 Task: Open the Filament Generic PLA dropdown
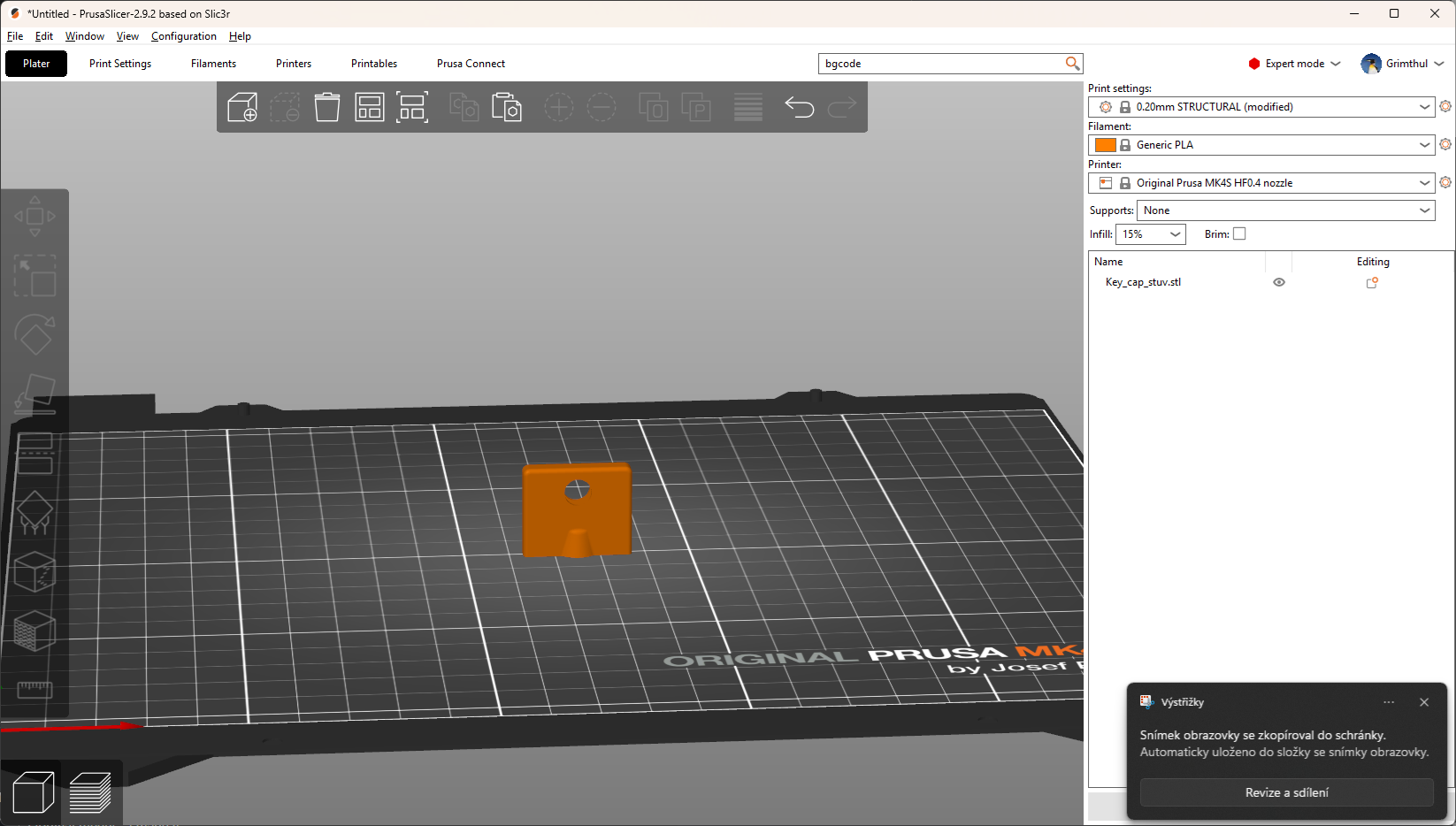1261,145
